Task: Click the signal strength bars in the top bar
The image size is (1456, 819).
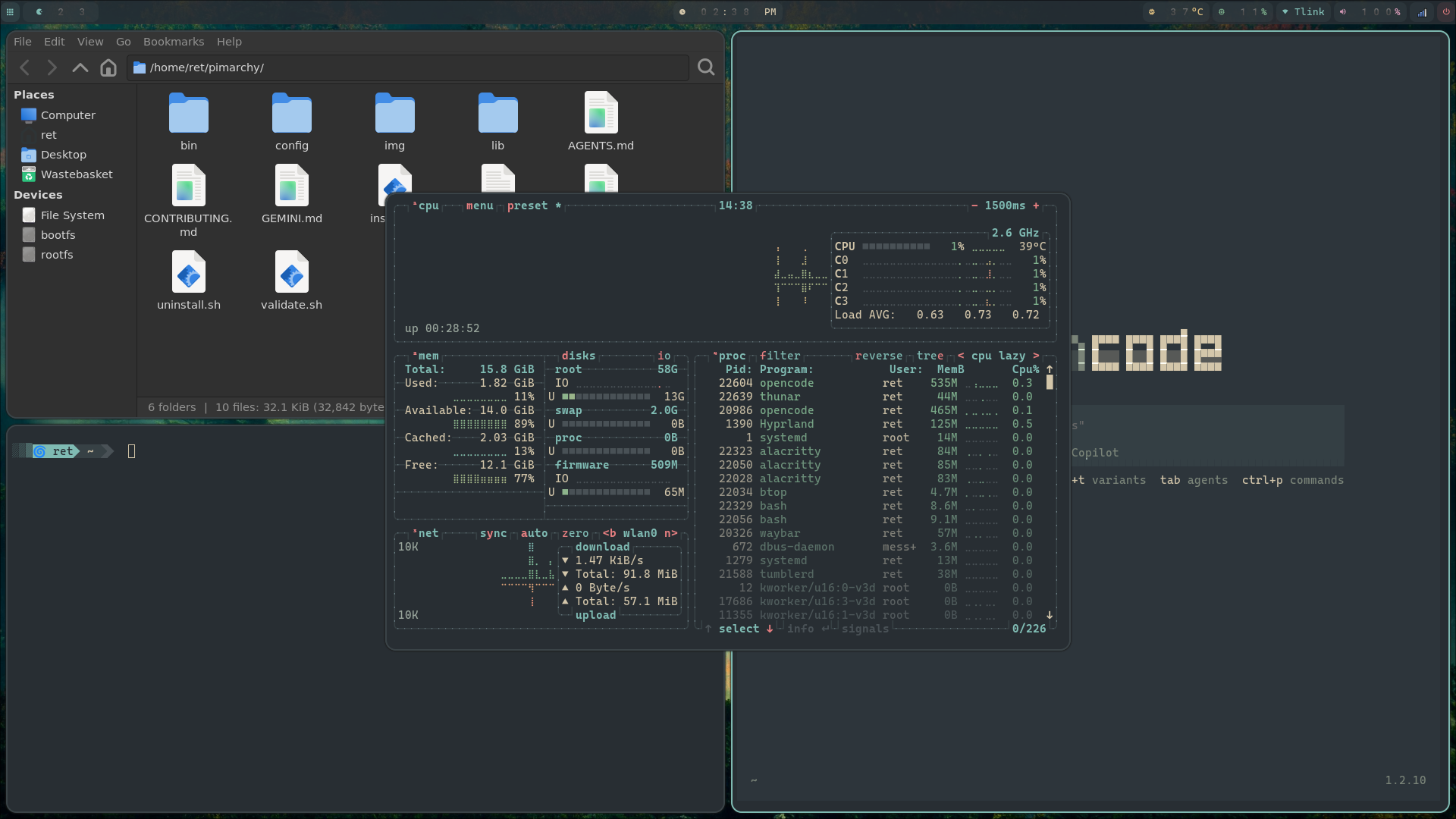Action: click(x=1422, y=11)
